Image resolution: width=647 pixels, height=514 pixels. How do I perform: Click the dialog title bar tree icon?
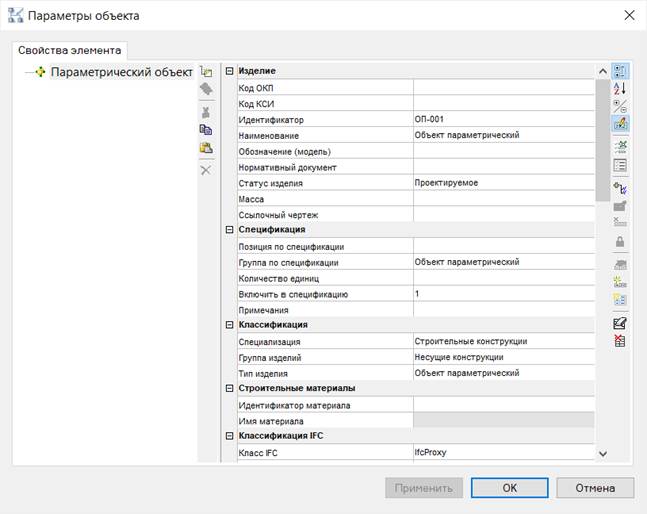(16, 15)
